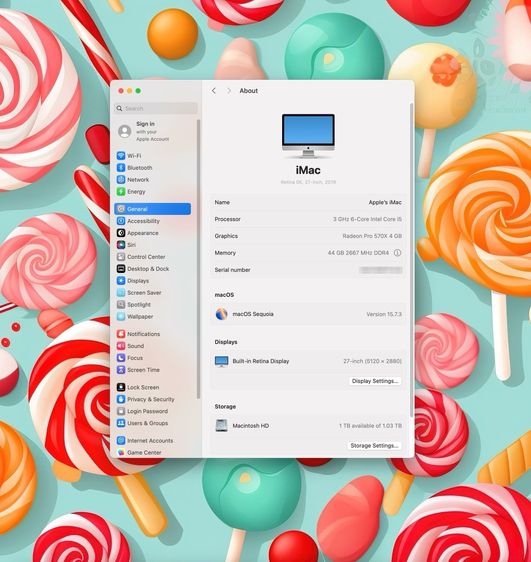Sign in with your Apple Account
This screenshot has height=562, width=531.
pyautogui.click(x=152, y=131)
